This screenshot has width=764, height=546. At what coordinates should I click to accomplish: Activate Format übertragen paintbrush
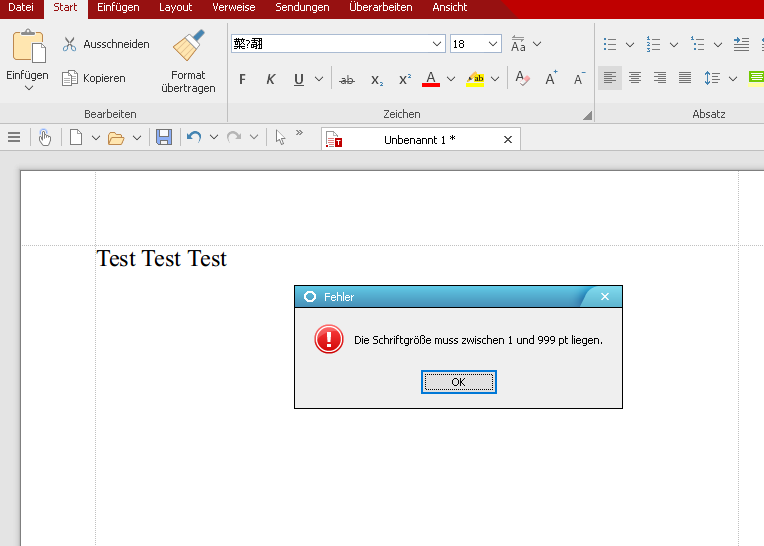pos(188,61)
